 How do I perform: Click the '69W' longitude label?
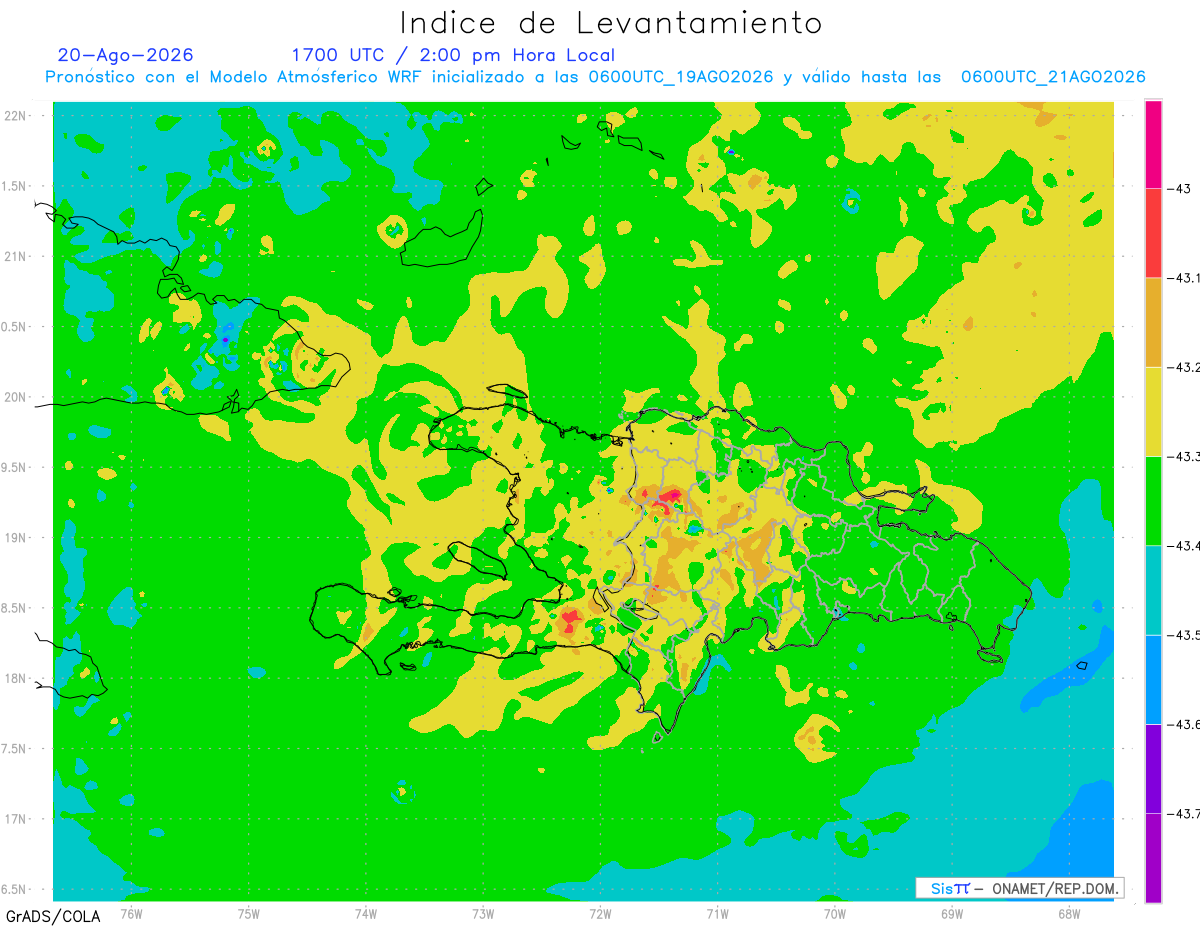(x=951, y=913)
